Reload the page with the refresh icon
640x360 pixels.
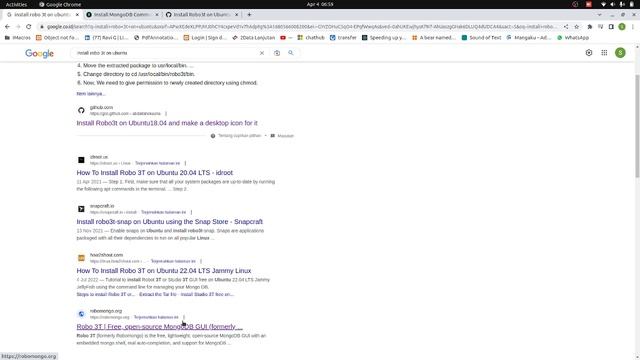click(29, 27)
